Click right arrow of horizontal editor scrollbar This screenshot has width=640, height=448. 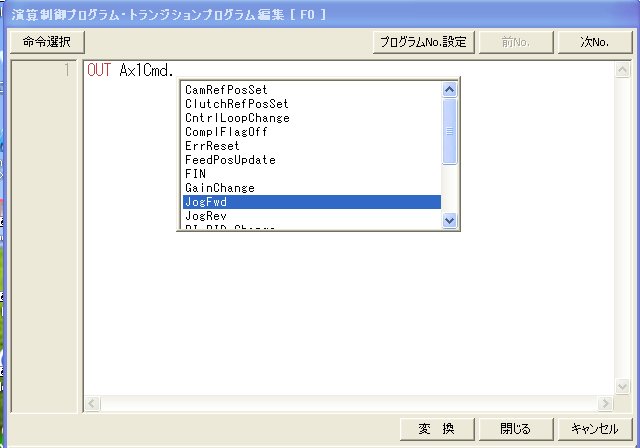click(604, 403)
